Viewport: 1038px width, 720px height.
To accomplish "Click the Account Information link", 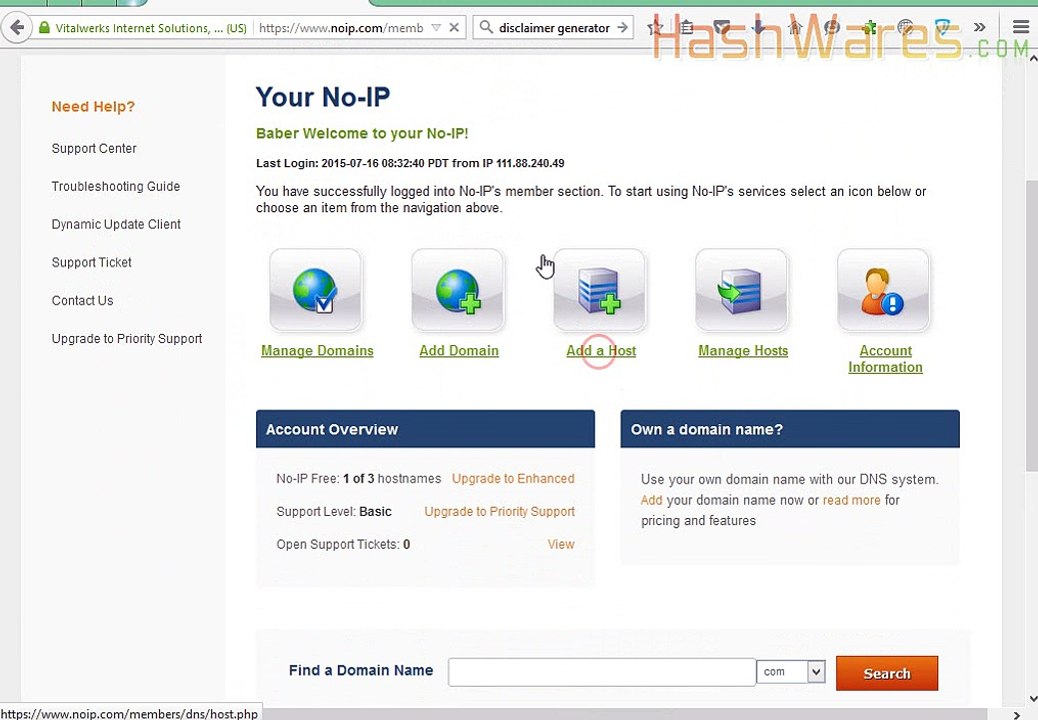I will pyautogui.click(x=885, y=359).
